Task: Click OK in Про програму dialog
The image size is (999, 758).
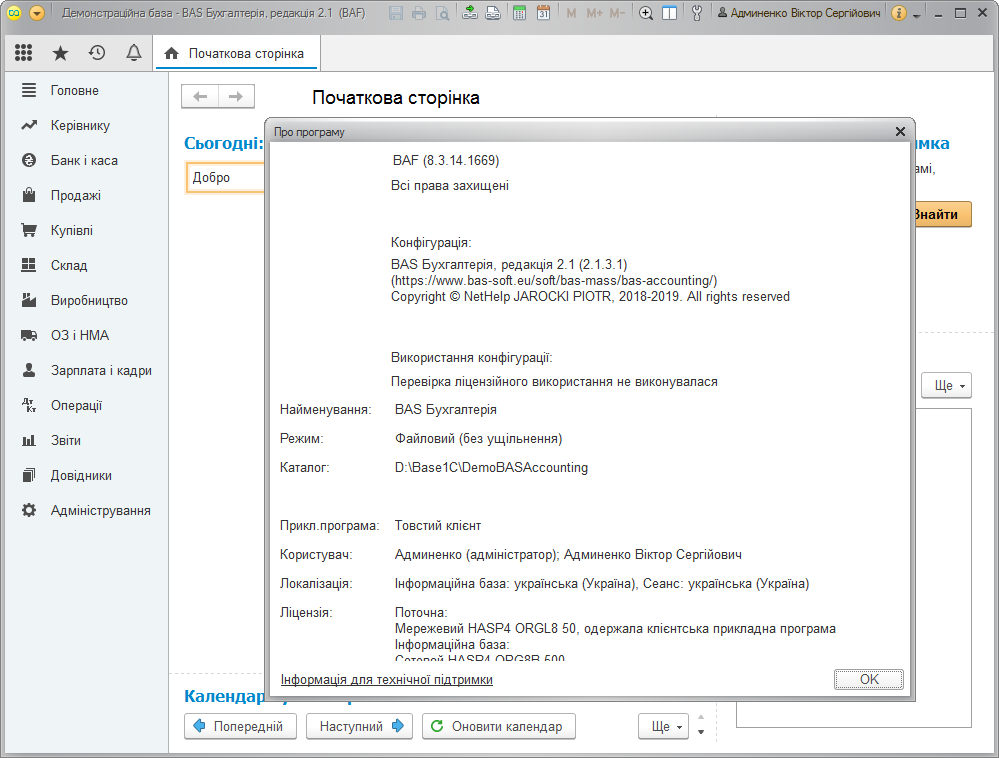Action: click(868, 679)
